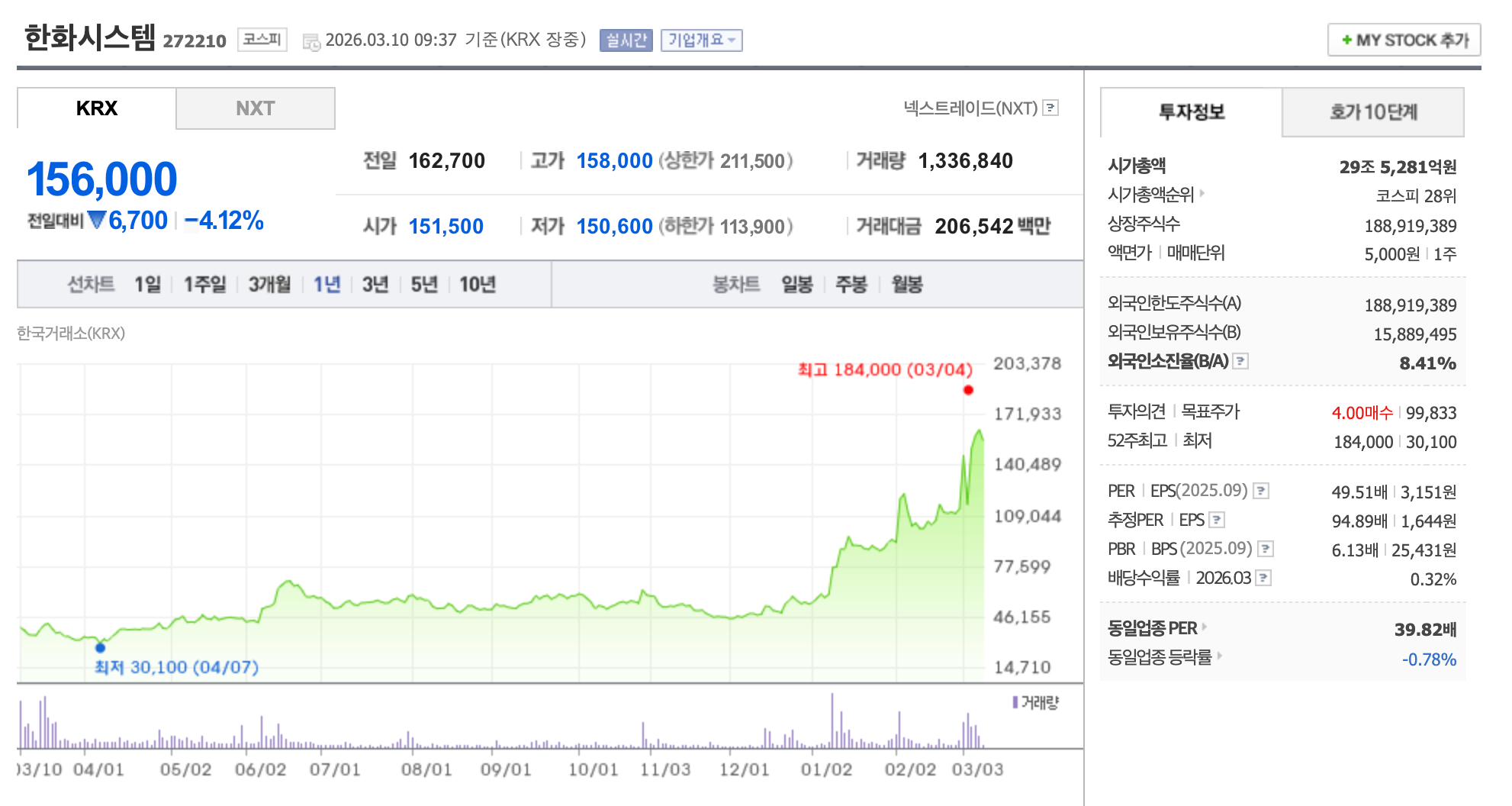Image resolution: width=1512 pixels, height=806 pixels.
Task: Click the 거래량 legend on the volume chart
Action: click(x=1036, y=702)
